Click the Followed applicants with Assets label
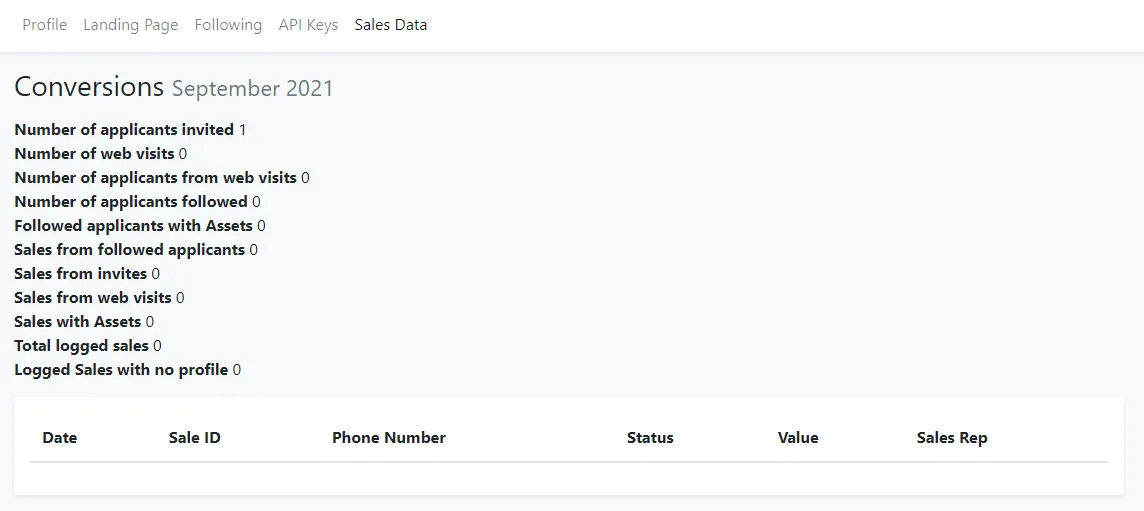 (133, 226)
